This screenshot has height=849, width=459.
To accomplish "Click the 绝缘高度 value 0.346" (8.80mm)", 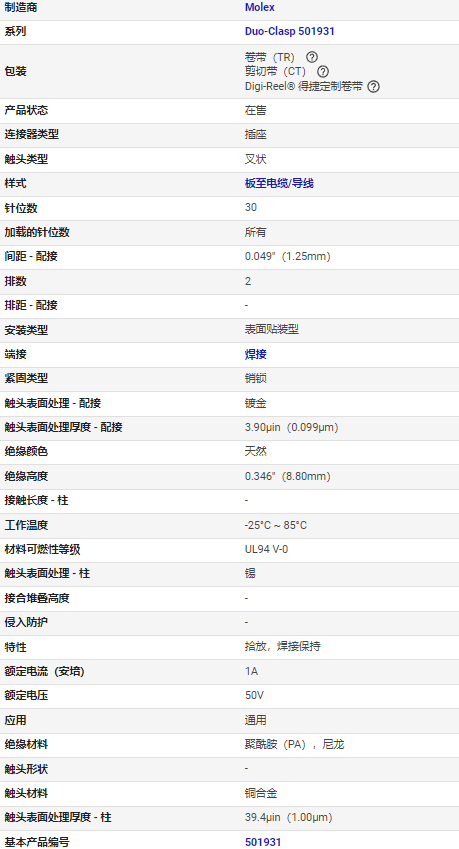I will [287, 476].
